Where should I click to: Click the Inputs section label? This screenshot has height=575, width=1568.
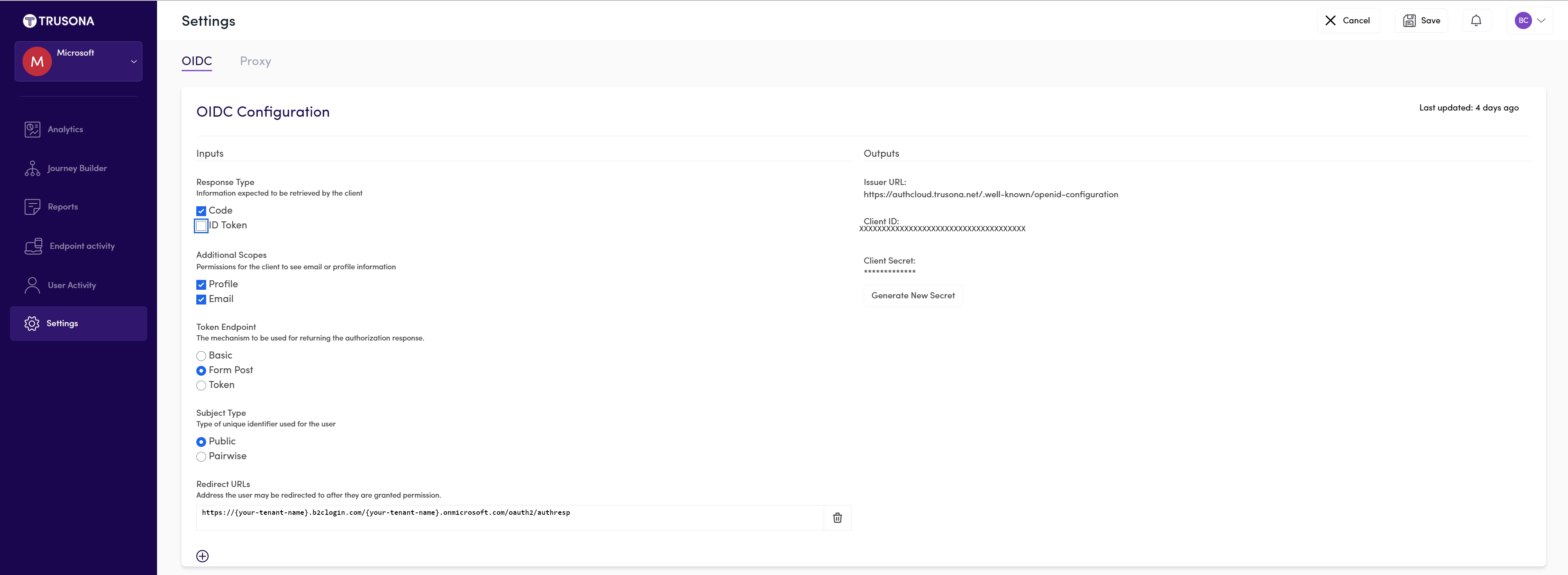pyautogui.click(x=210, y=153)
